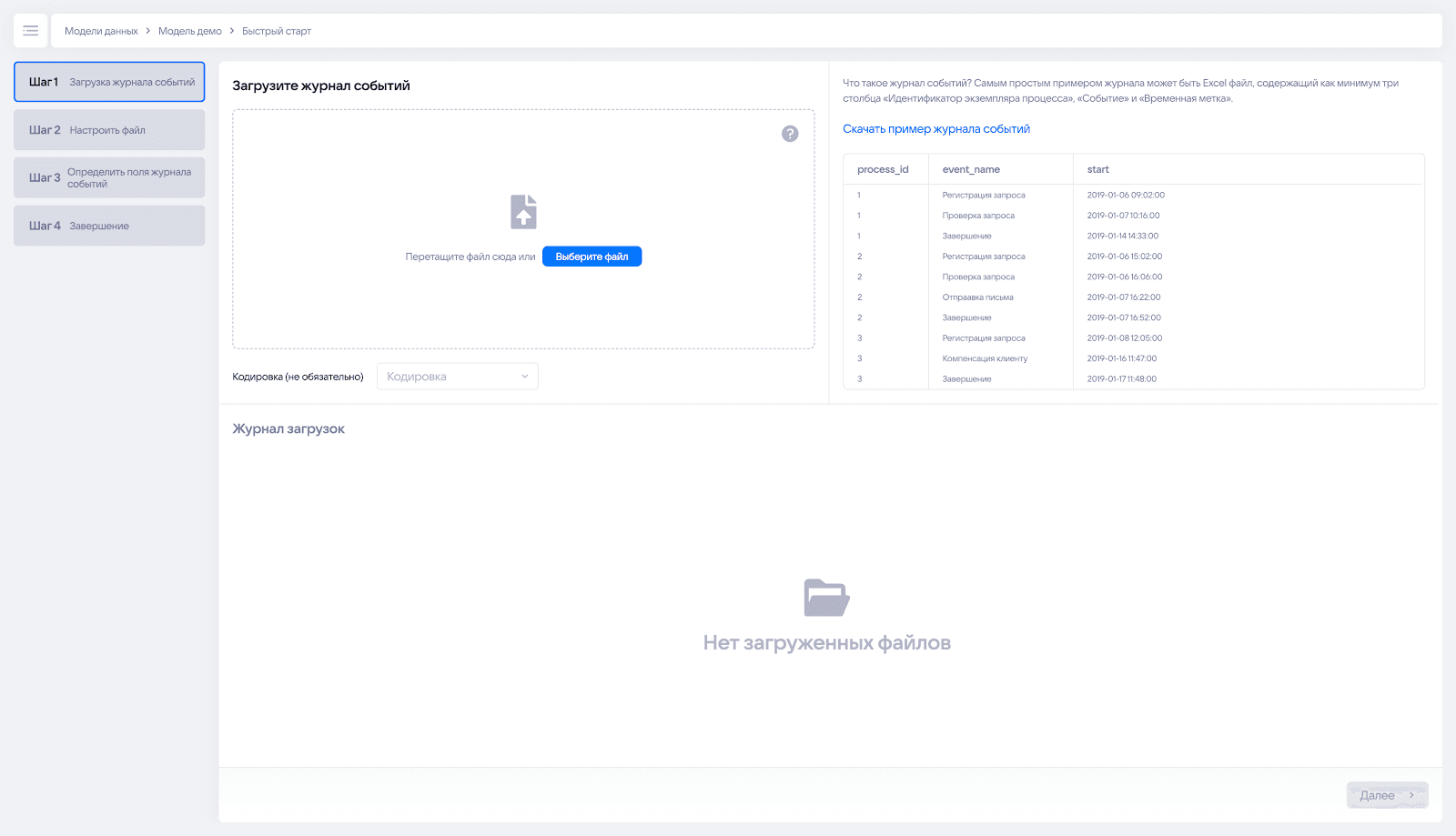Go to 'Шаг 2 Настроить файл' step
1456x836 pixels.
(x=109, y=130)
